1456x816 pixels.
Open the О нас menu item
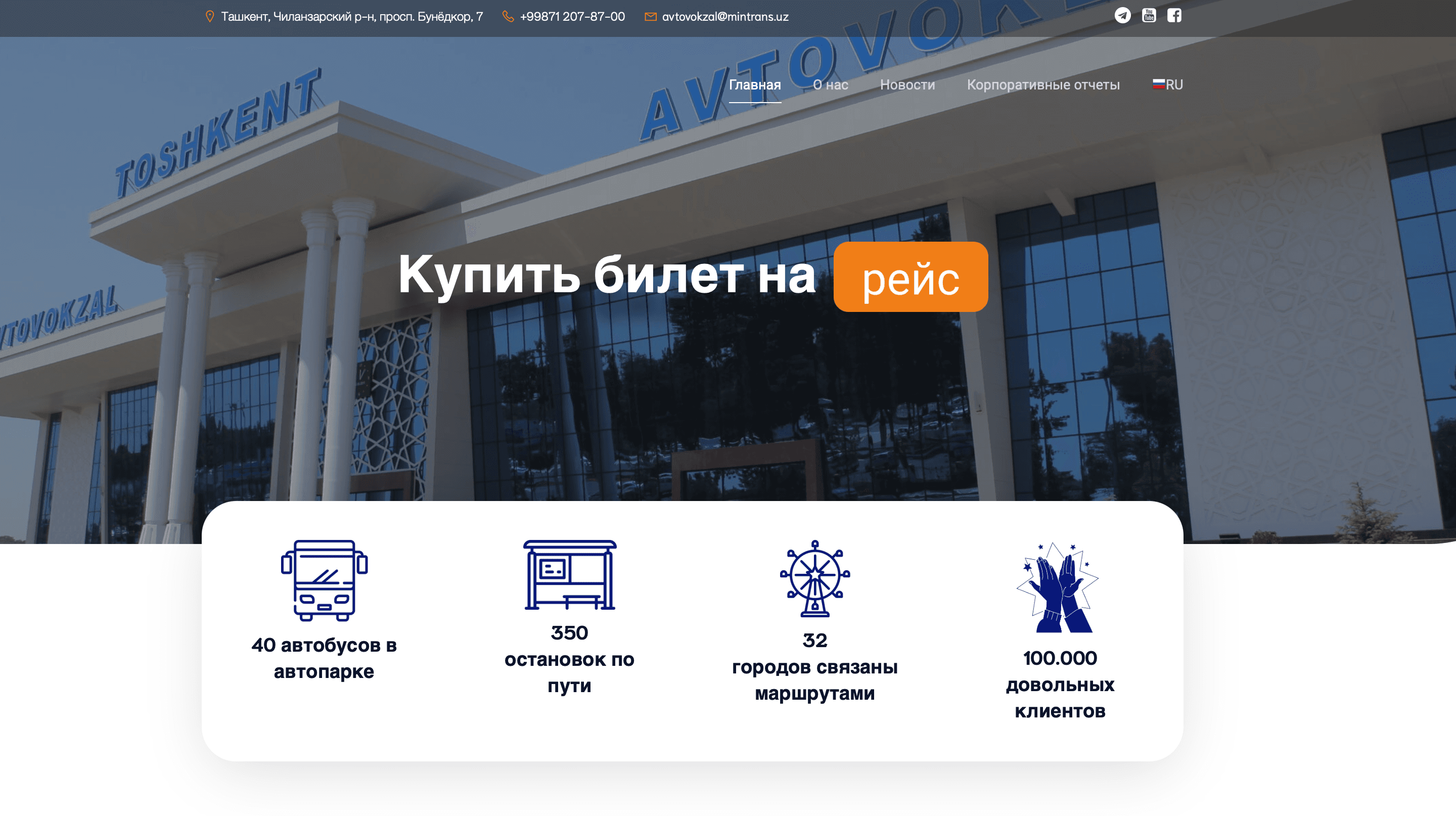coord(830,85)
